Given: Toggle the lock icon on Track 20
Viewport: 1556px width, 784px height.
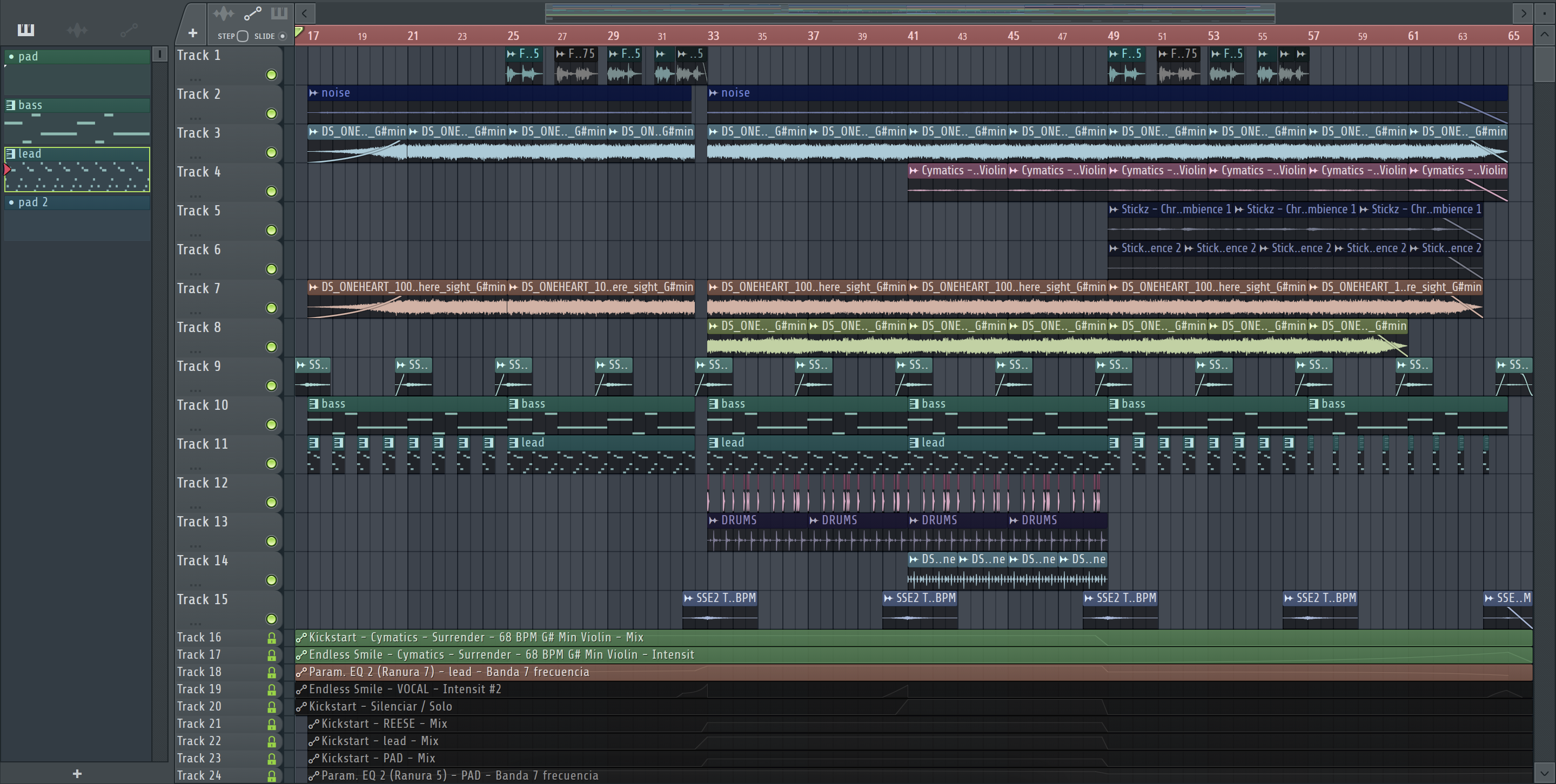Looking at the screenshot, I should [x=272, y=707].
